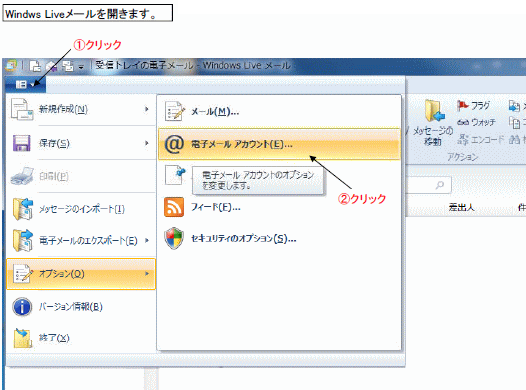
Task: Open メール(M)... options
Action: tap(279, 111)
